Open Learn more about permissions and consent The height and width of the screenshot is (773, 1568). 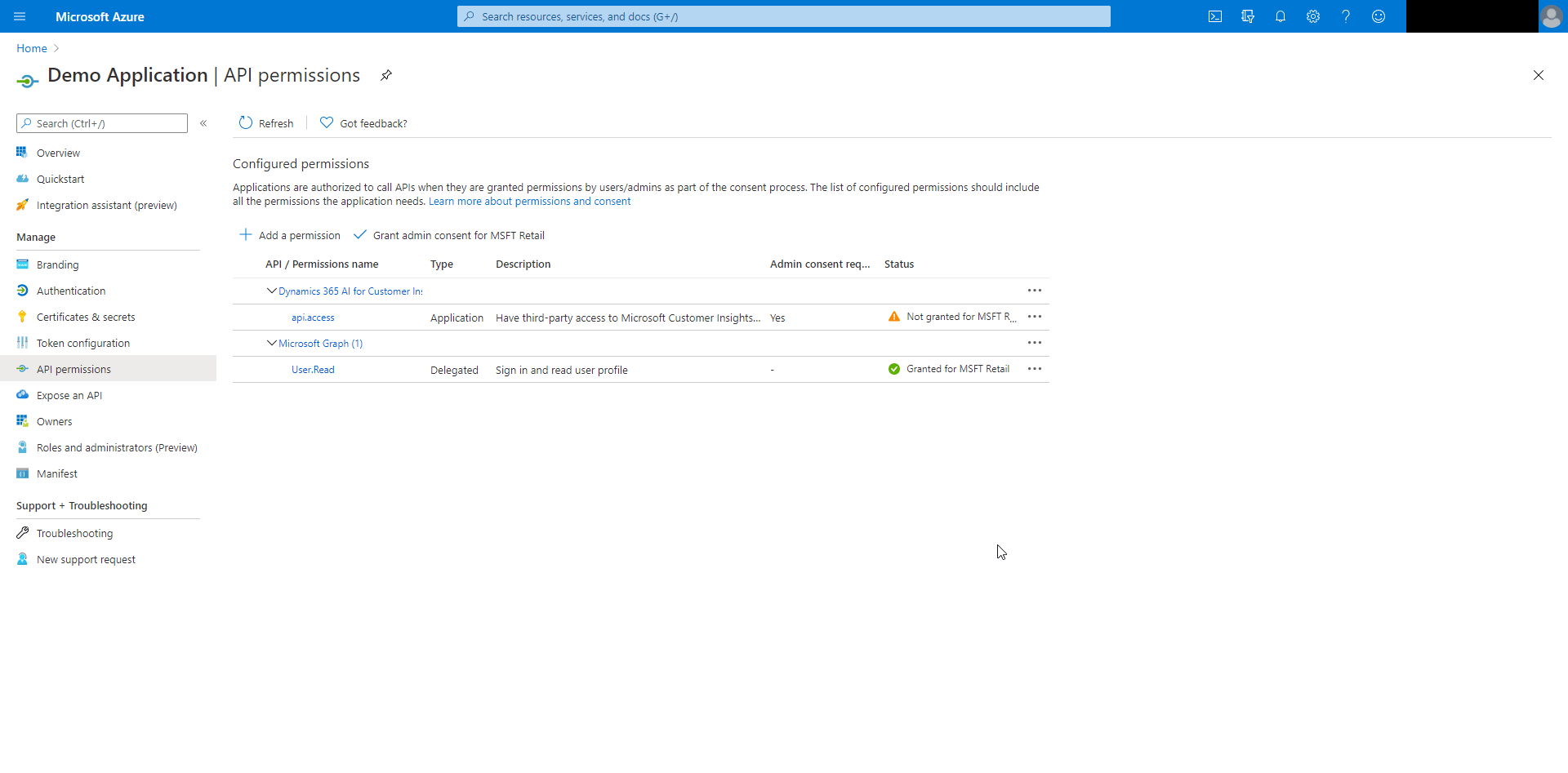point(529,202)
